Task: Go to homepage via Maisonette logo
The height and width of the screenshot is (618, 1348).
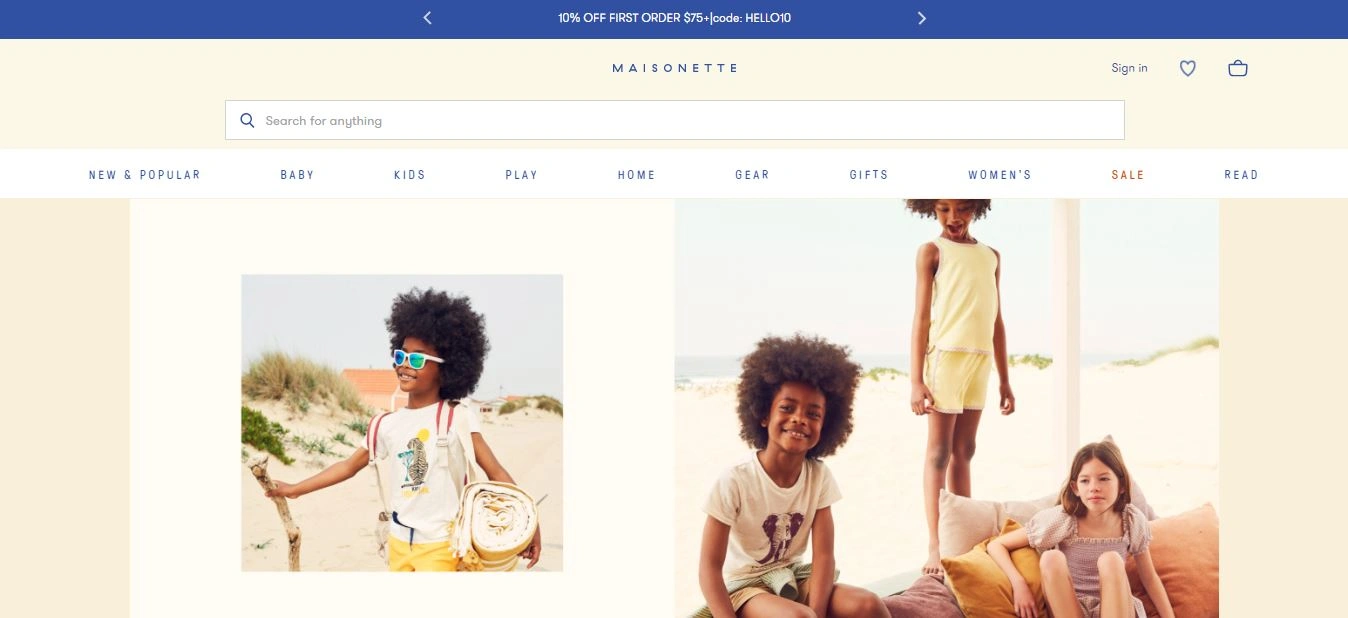Action: click(675, 68)
